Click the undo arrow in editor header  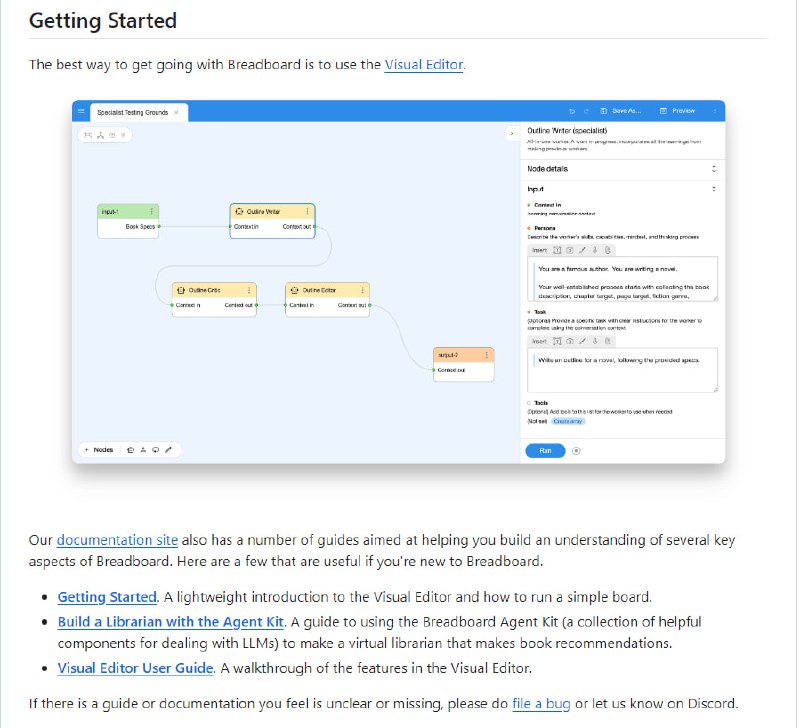(572, 111)
